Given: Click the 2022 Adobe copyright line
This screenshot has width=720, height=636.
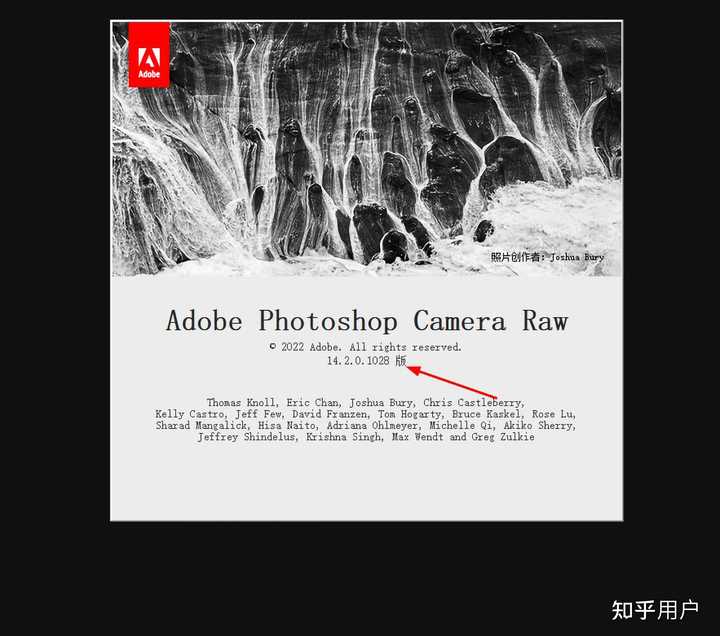Looking at the screenshot, I should point(366,347).
